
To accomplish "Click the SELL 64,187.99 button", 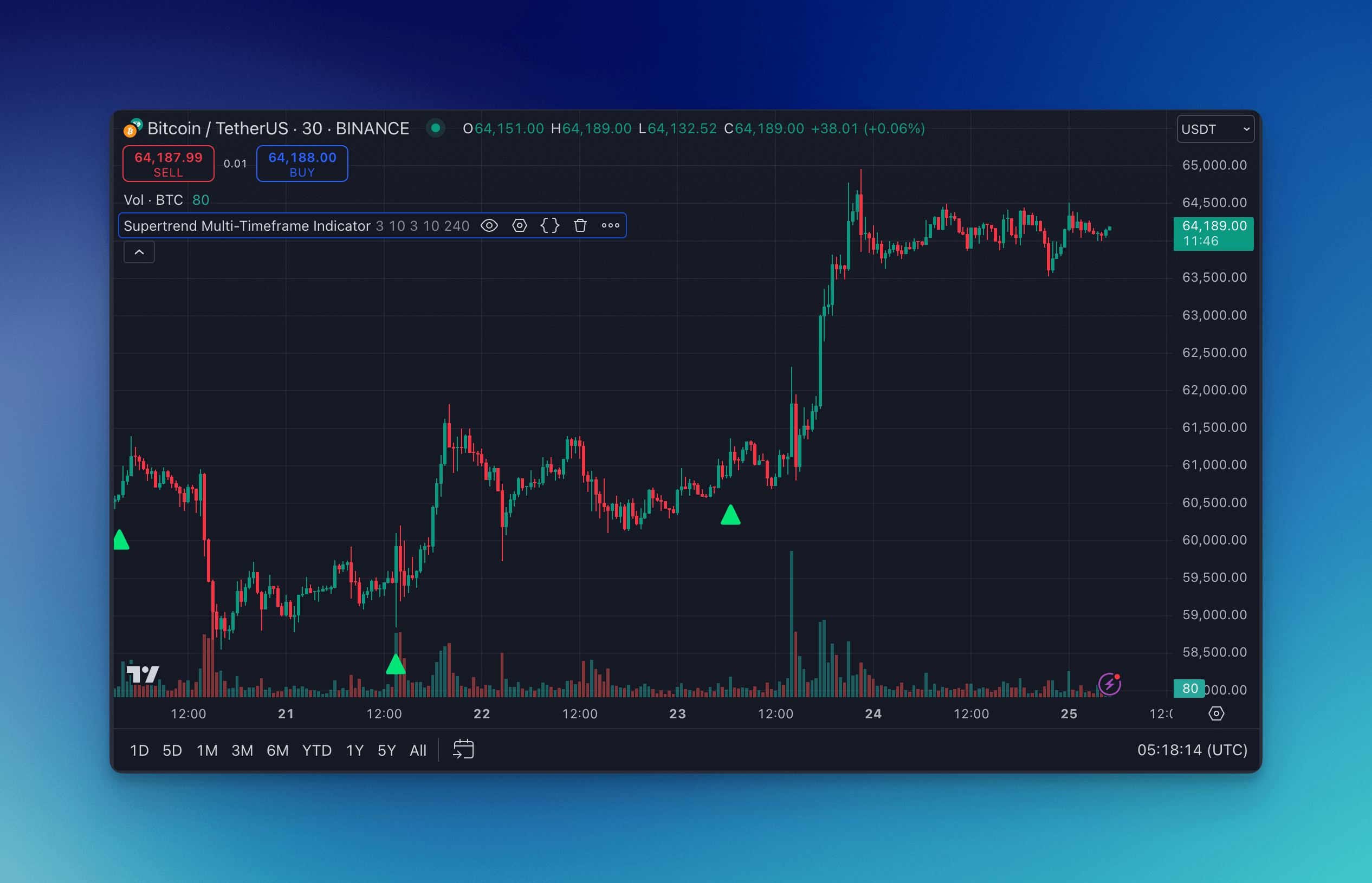I will 168,164.
